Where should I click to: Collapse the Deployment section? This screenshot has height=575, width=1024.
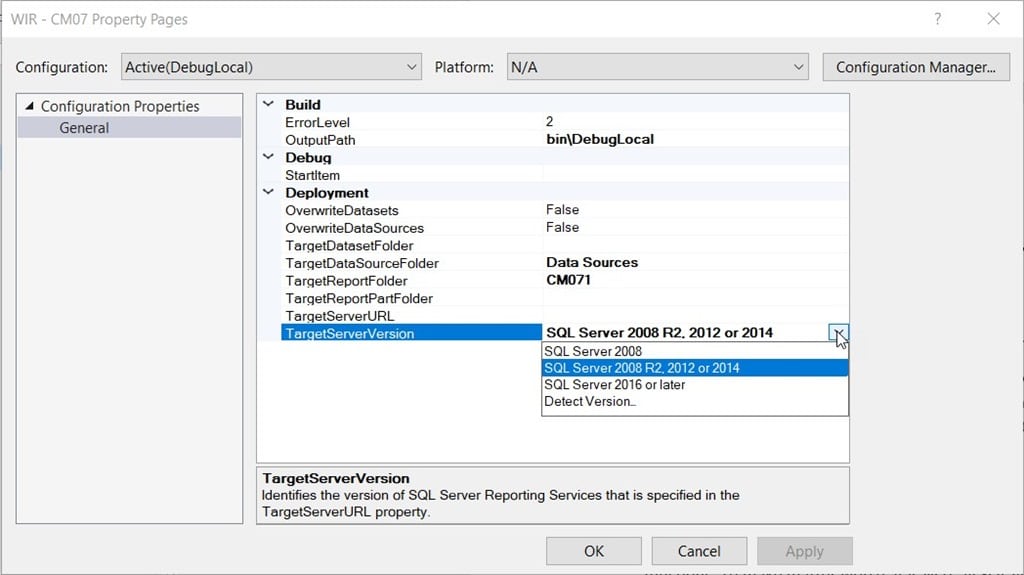(268, 192)
